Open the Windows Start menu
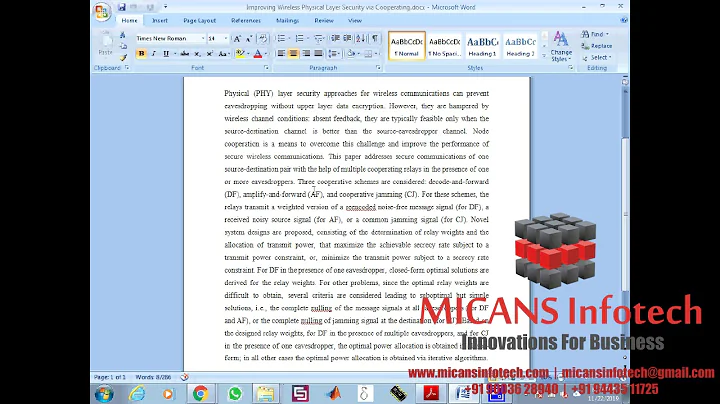This screenshot has height=404, width=720. coord(104,394)
